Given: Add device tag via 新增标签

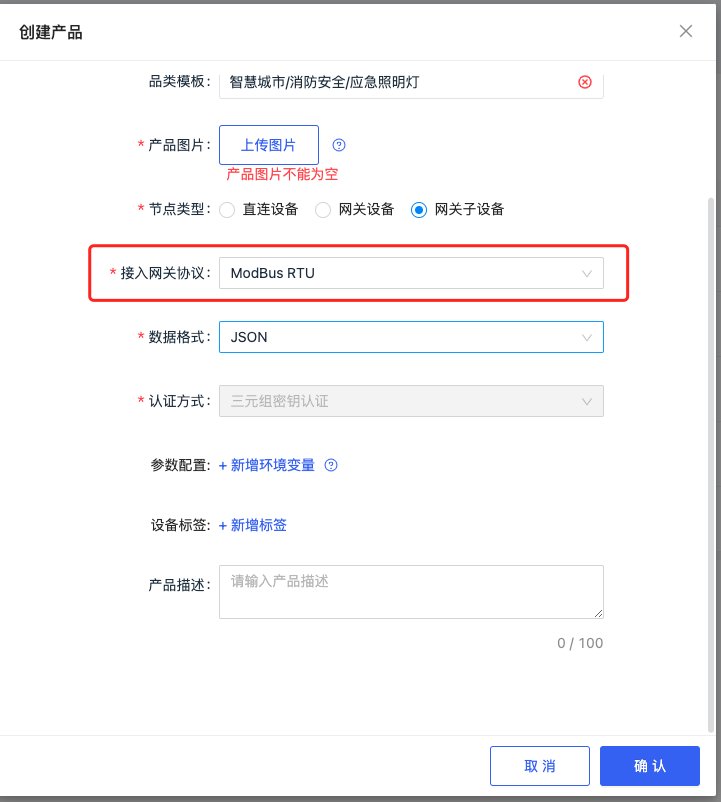Looking at the screenshot, I should click(253, 525).
